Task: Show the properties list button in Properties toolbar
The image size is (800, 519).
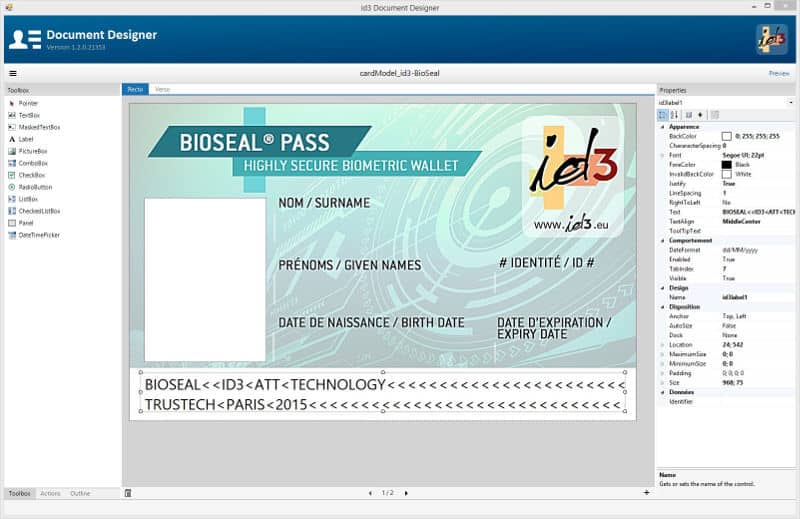Action: click(x=689, y=115)
